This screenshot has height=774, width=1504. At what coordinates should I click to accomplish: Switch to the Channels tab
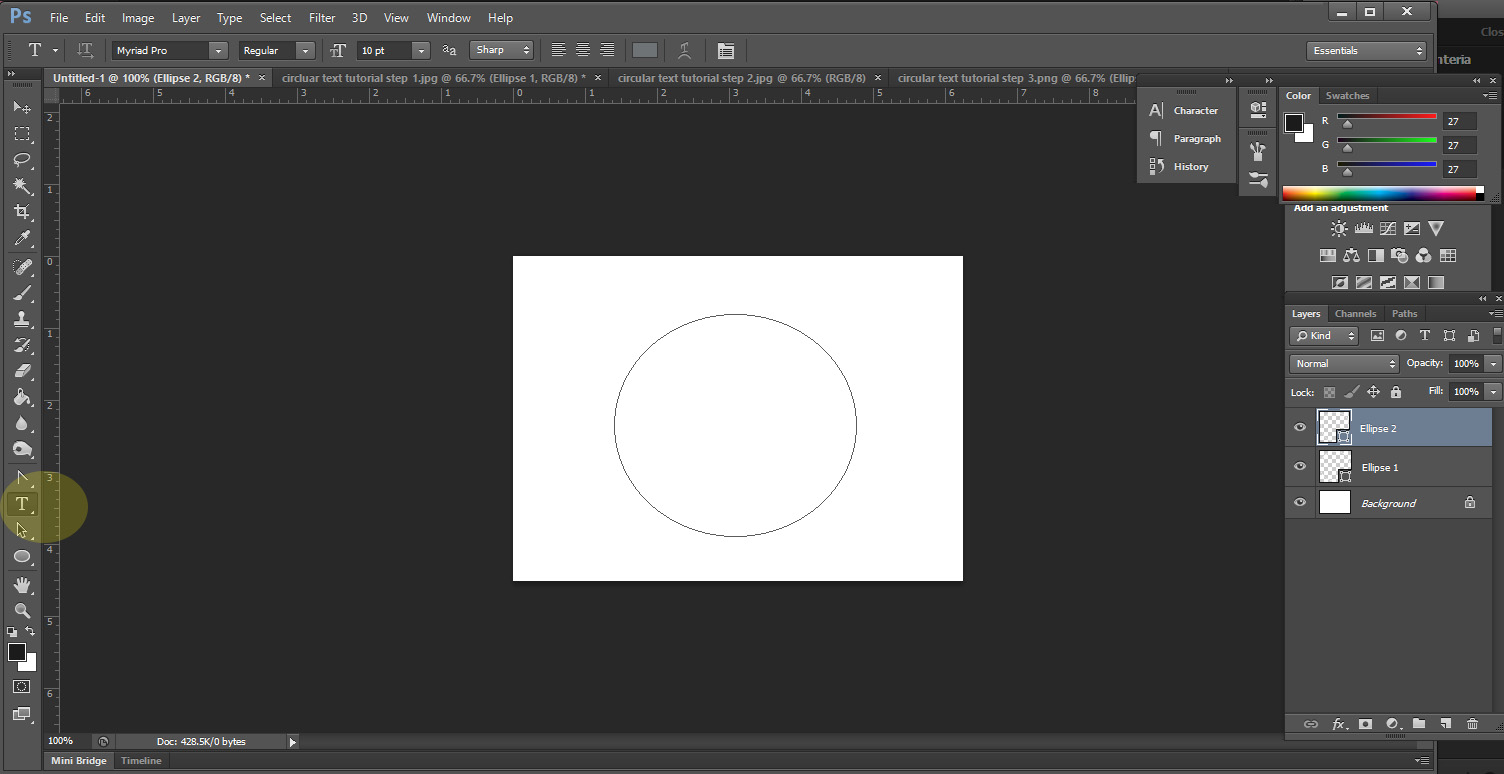coord(1355,314)
